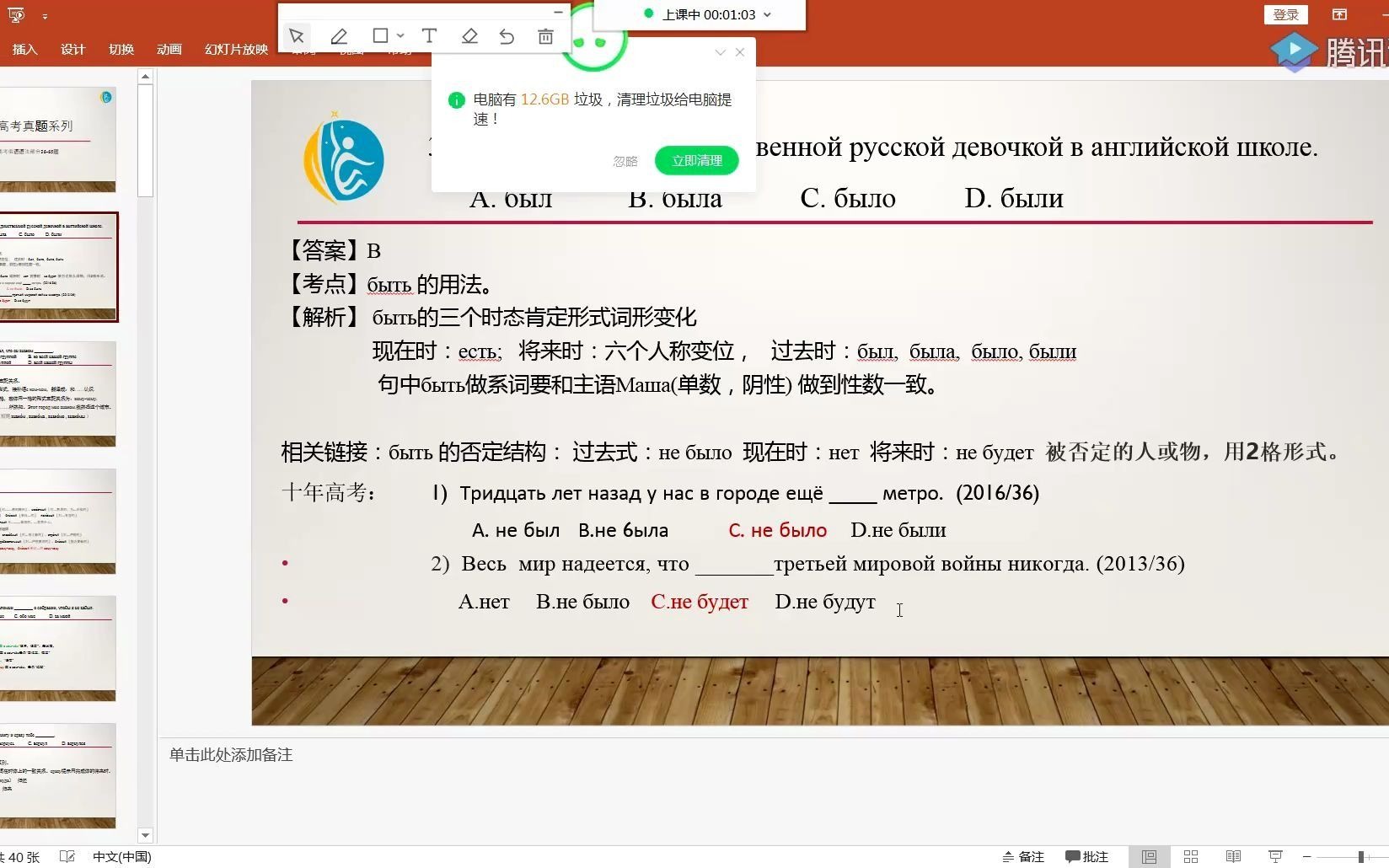Image resolution: width=1389 pixels, height=868 pixels.
Task: Click the blue logo image on slide
Action: (x=344, y=158)
